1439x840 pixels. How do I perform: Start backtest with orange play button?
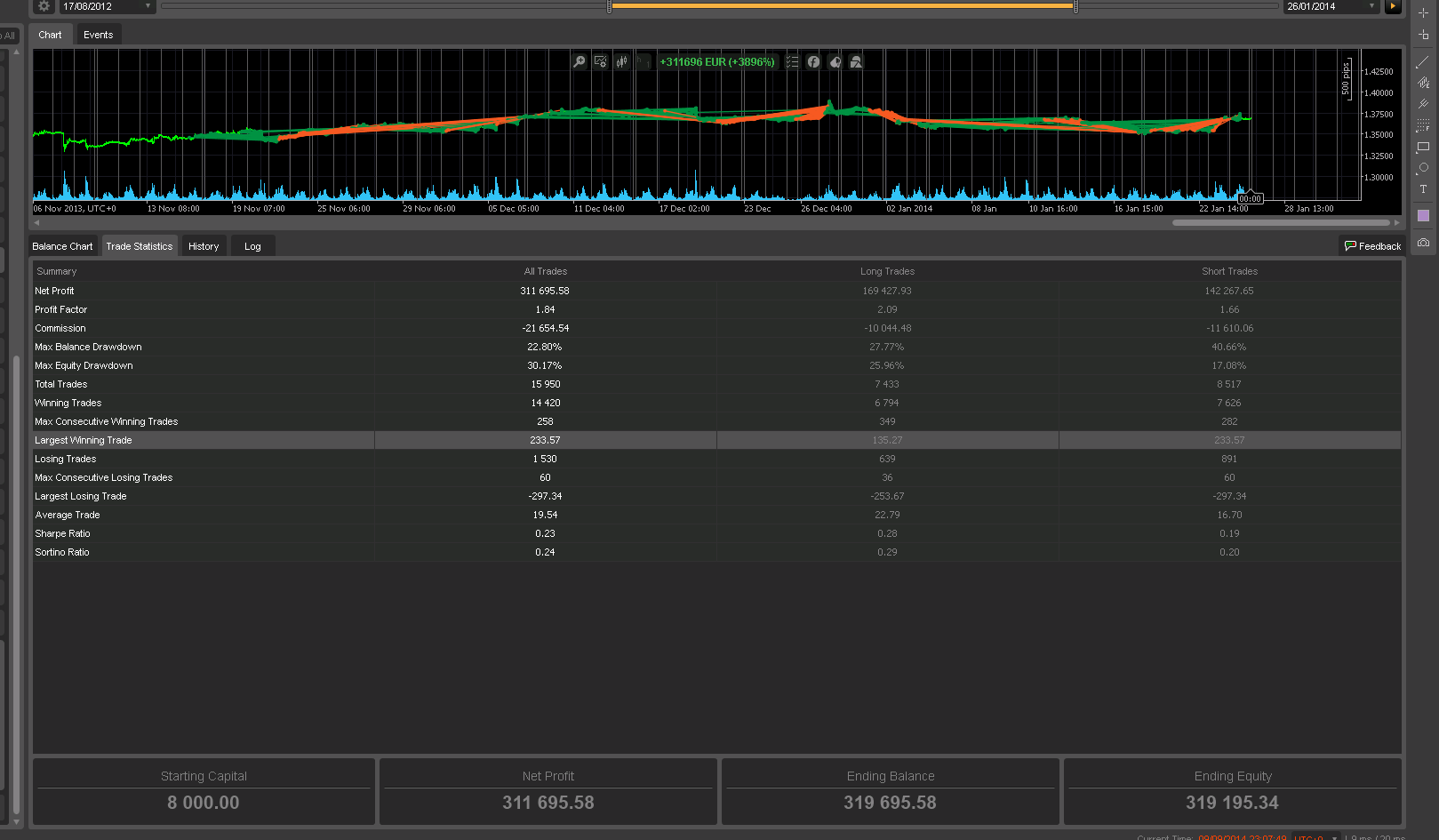[x=1393, y=6]
